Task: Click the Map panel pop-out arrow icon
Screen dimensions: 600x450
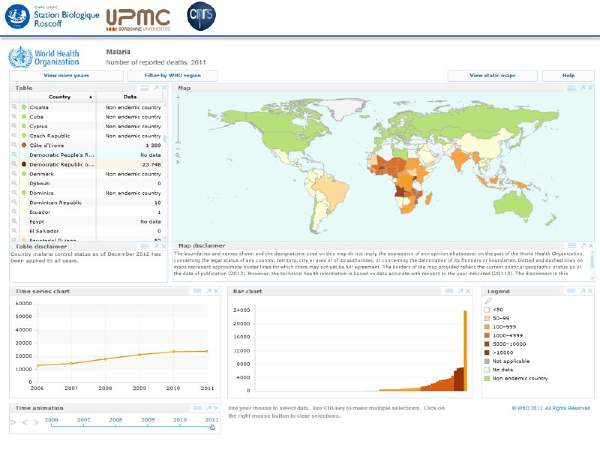Action: [584, 88]
